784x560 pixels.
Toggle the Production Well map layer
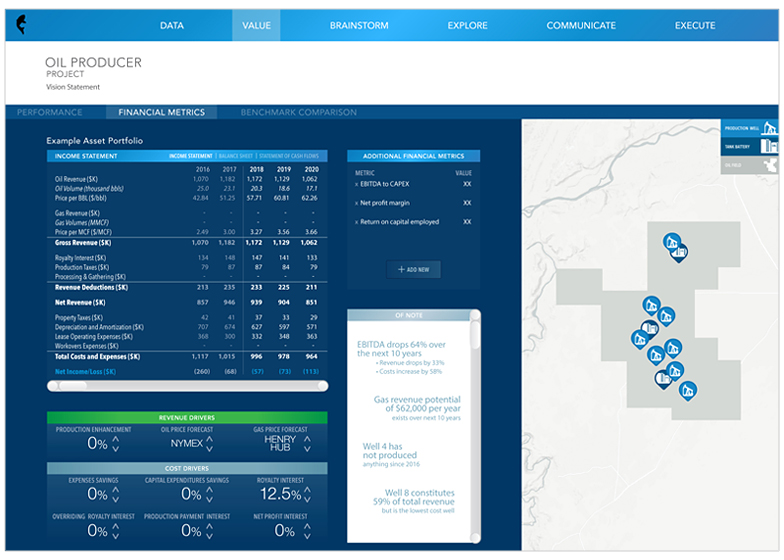point(751,129)
